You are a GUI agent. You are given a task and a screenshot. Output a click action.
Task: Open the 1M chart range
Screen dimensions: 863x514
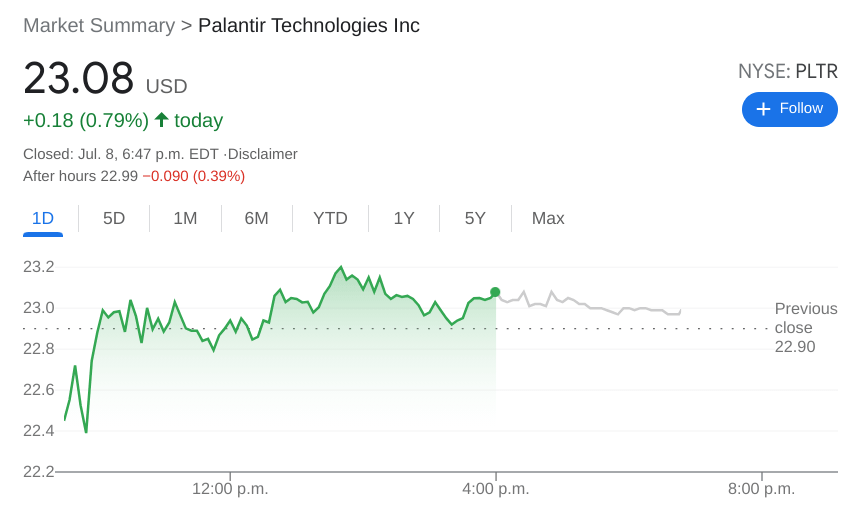[x=185, y=218]
